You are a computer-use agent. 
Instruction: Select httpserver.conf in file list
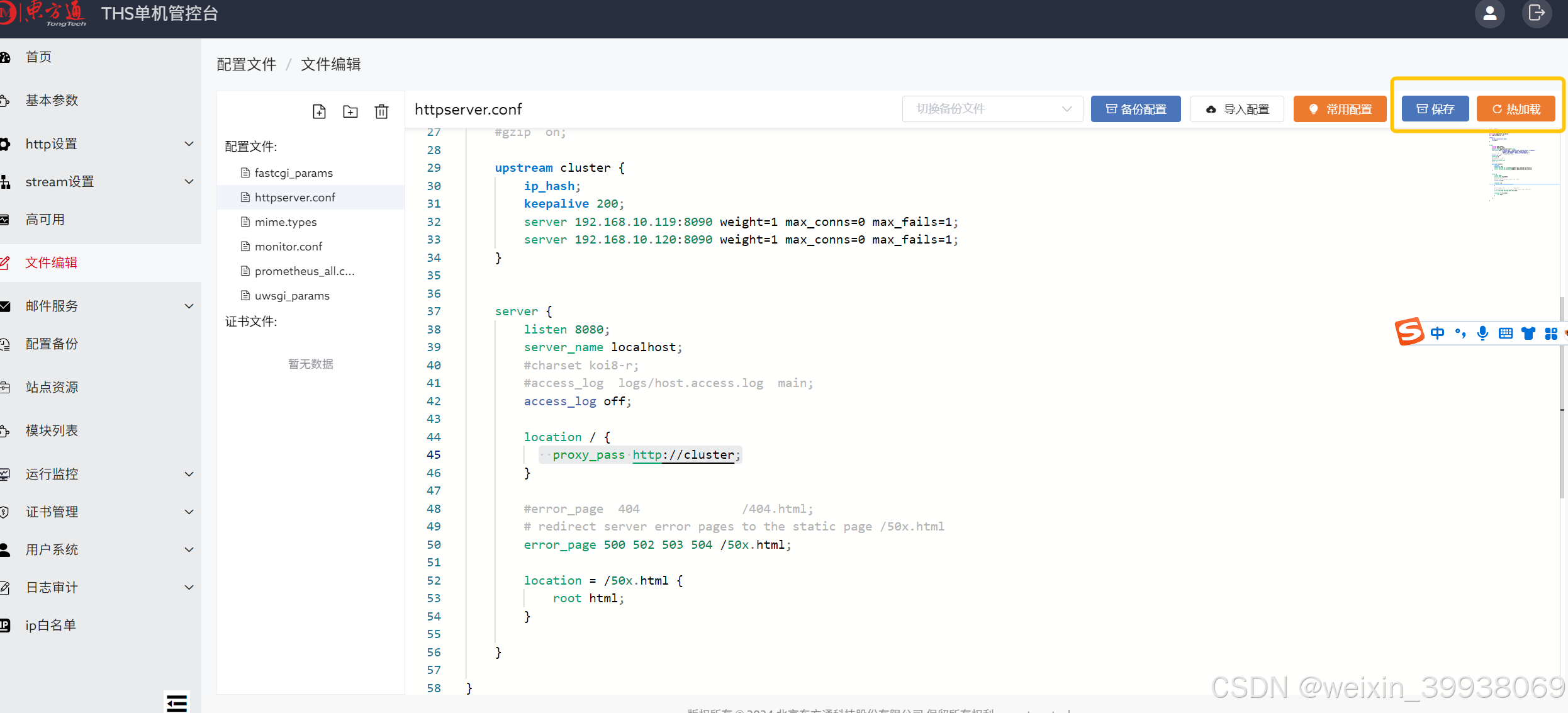point(311,198)
